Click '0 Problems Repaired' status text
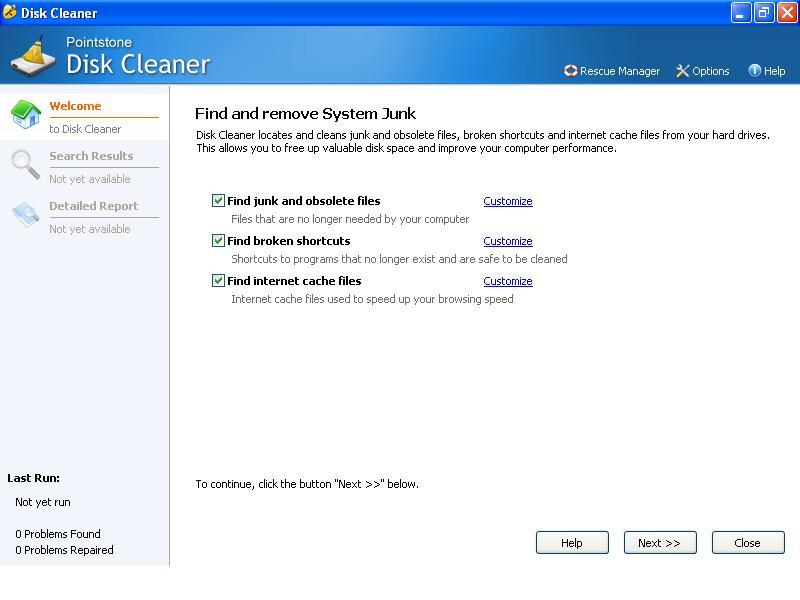The height and width of the screenshot is (600, 800). (x=64, y=550)
